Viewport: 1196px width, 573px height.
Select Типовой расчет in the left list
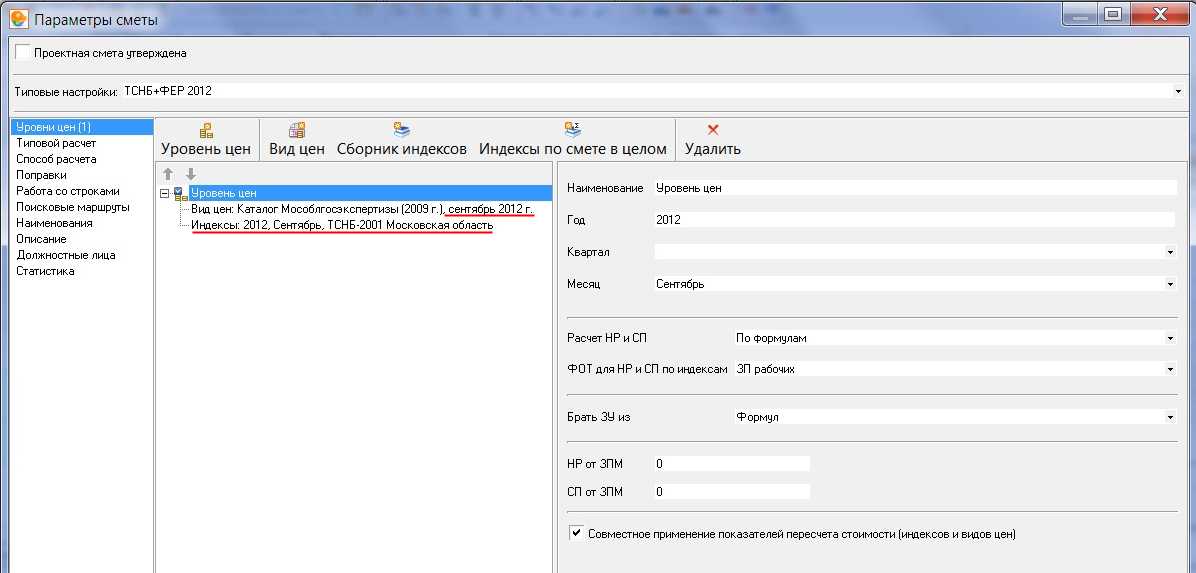coord(56,143)
